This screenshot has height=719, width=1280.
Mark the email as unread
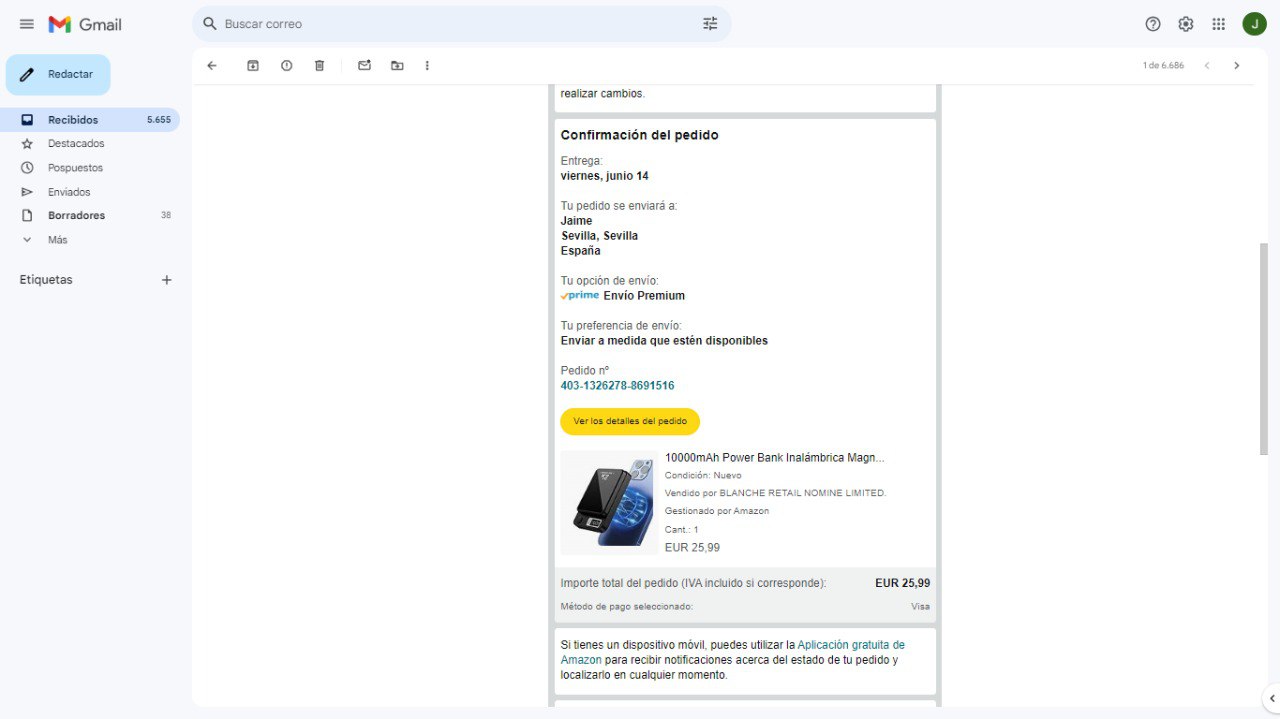coord(364,66)
